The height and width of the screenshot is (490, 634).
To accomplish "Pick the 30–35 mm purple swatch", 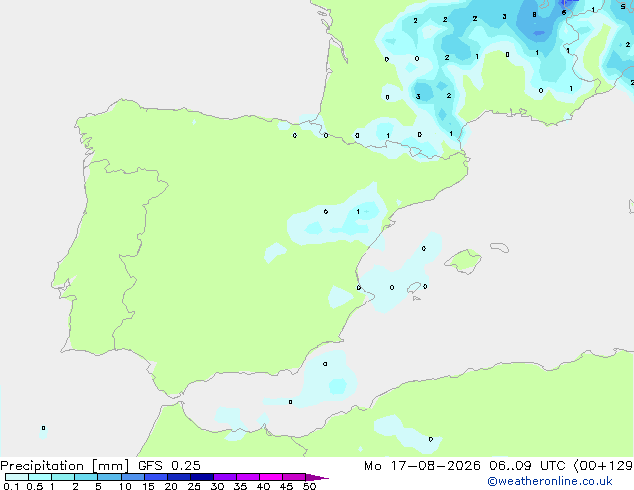I will 225,477.
